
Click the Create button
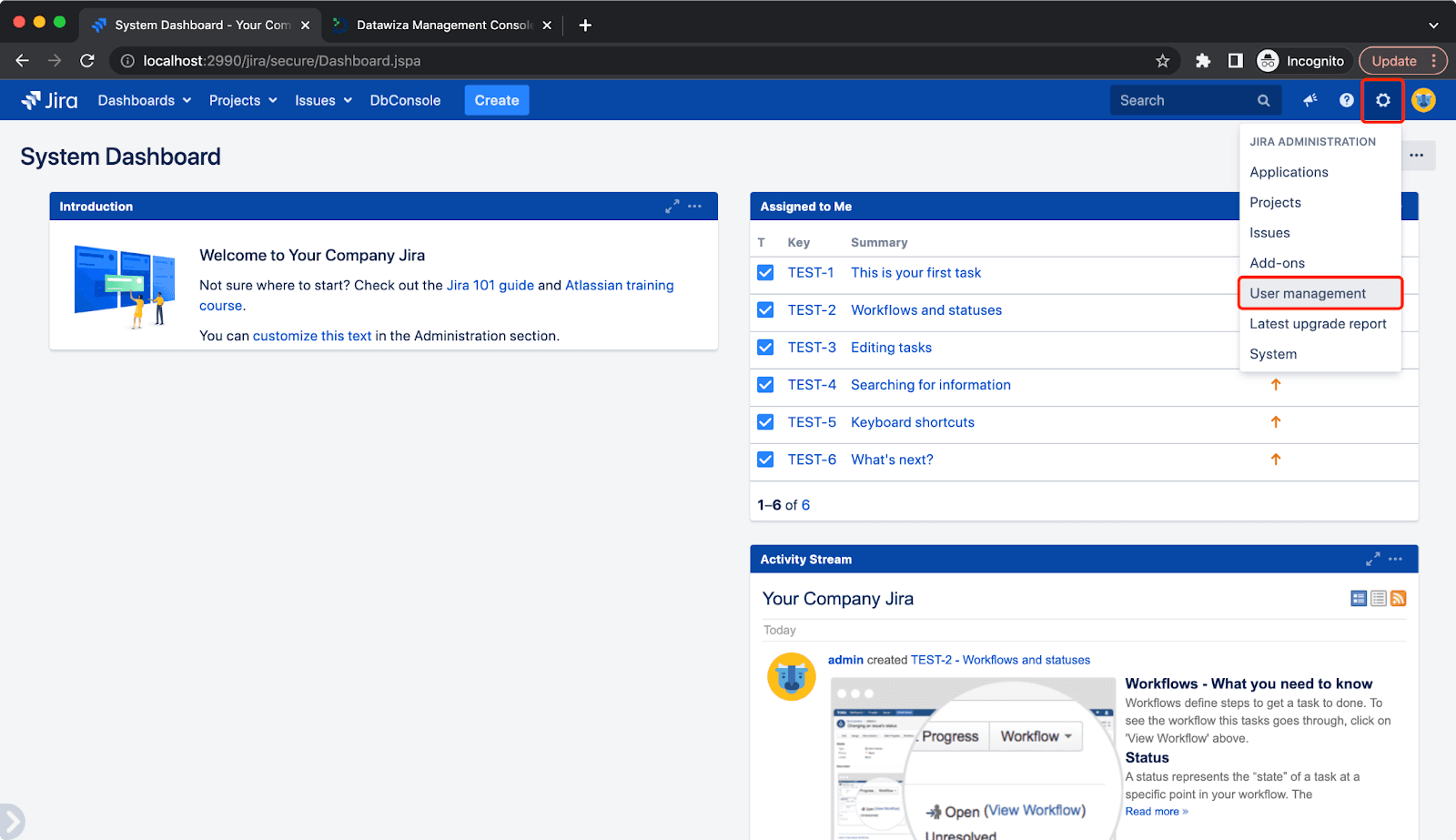click(497, 100)
